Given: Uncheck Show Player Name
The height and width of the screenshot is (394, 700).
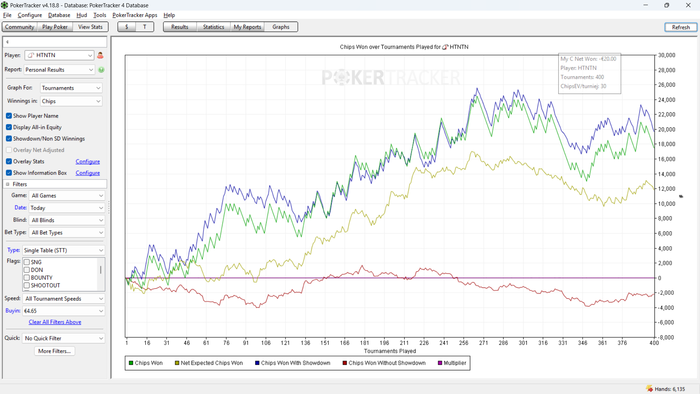Looking at the screenshot, I should (x=9, y=116).
